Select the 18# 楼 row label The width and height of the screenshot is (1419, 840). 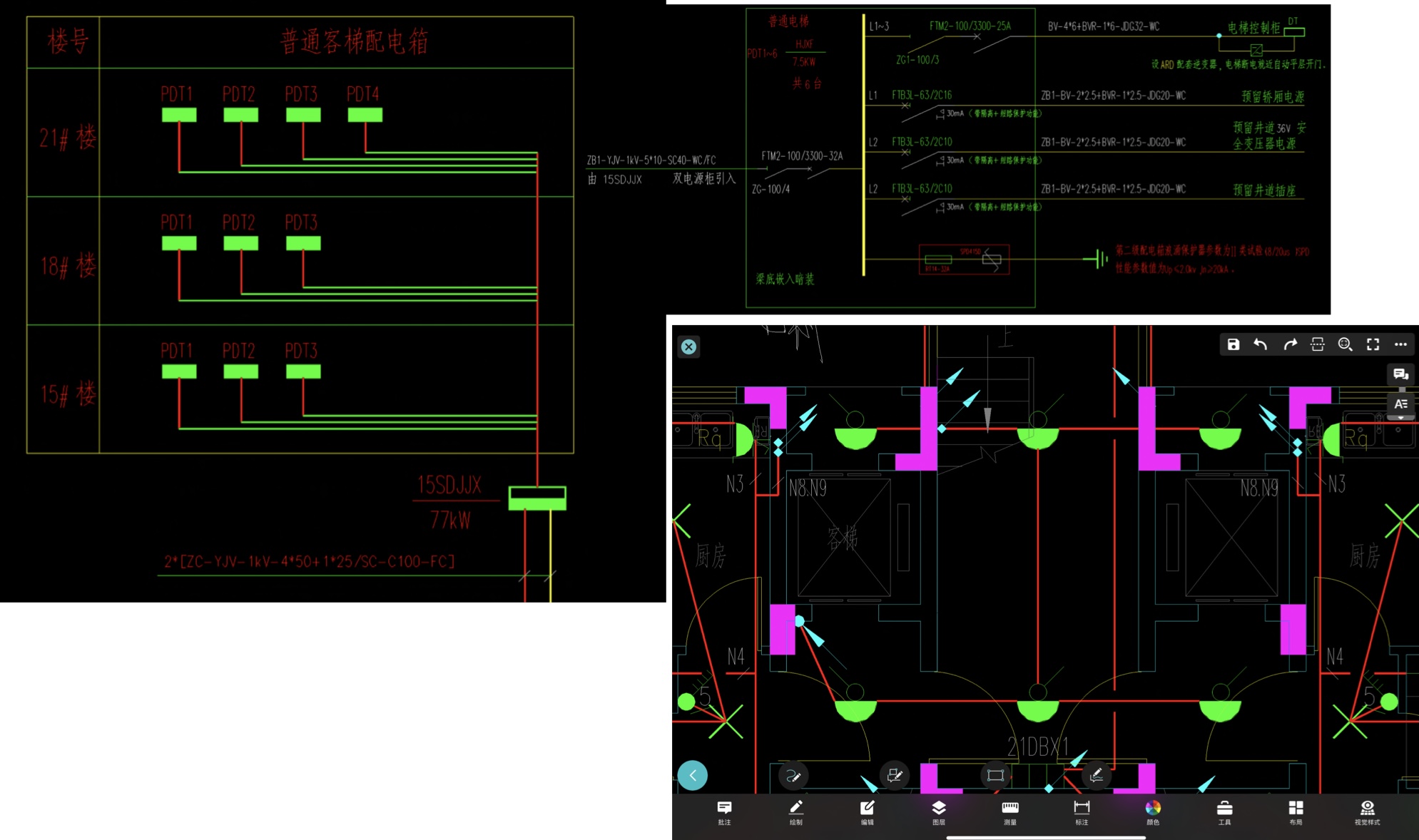[x=68, y=266]
